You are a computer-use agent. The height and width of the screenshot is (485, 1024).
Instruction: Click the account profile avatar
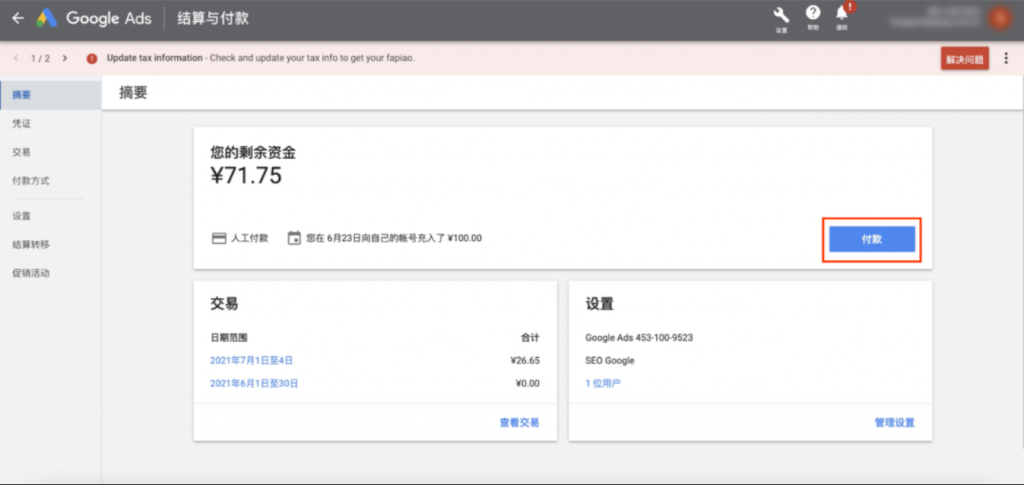pyautogui.click(x=998, y=18)
